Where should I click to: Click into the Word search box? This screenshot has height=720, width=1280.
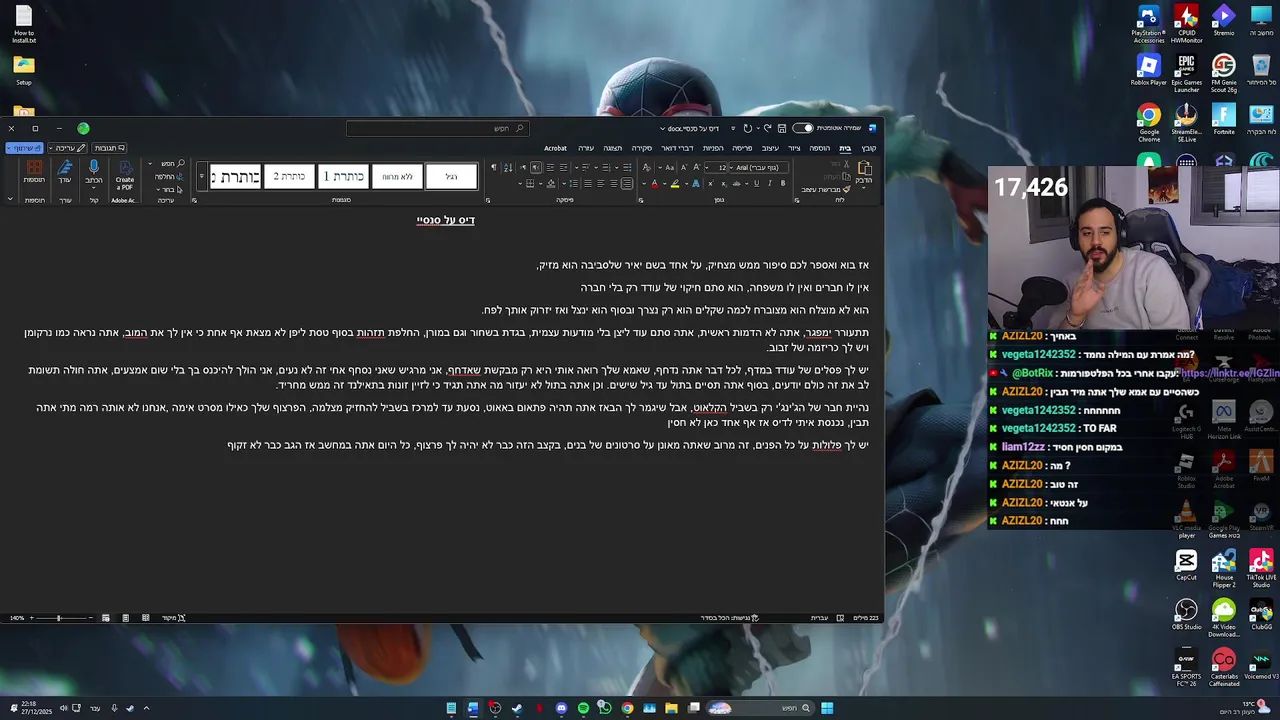pos(438,128)
